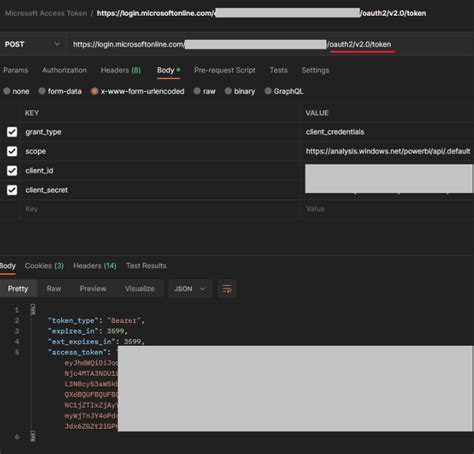This screenshot has width=474, height=454.
Task: Select the request Body tab
Action: pos(169,70)
